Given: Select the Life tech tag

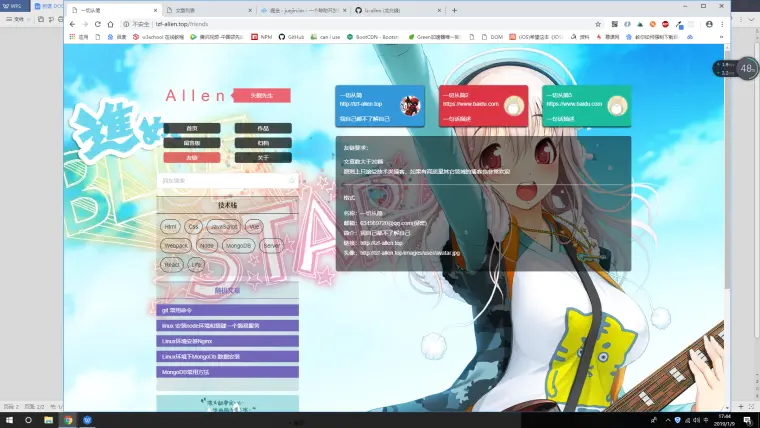Looking at the screenshot, I should [196, 265].
